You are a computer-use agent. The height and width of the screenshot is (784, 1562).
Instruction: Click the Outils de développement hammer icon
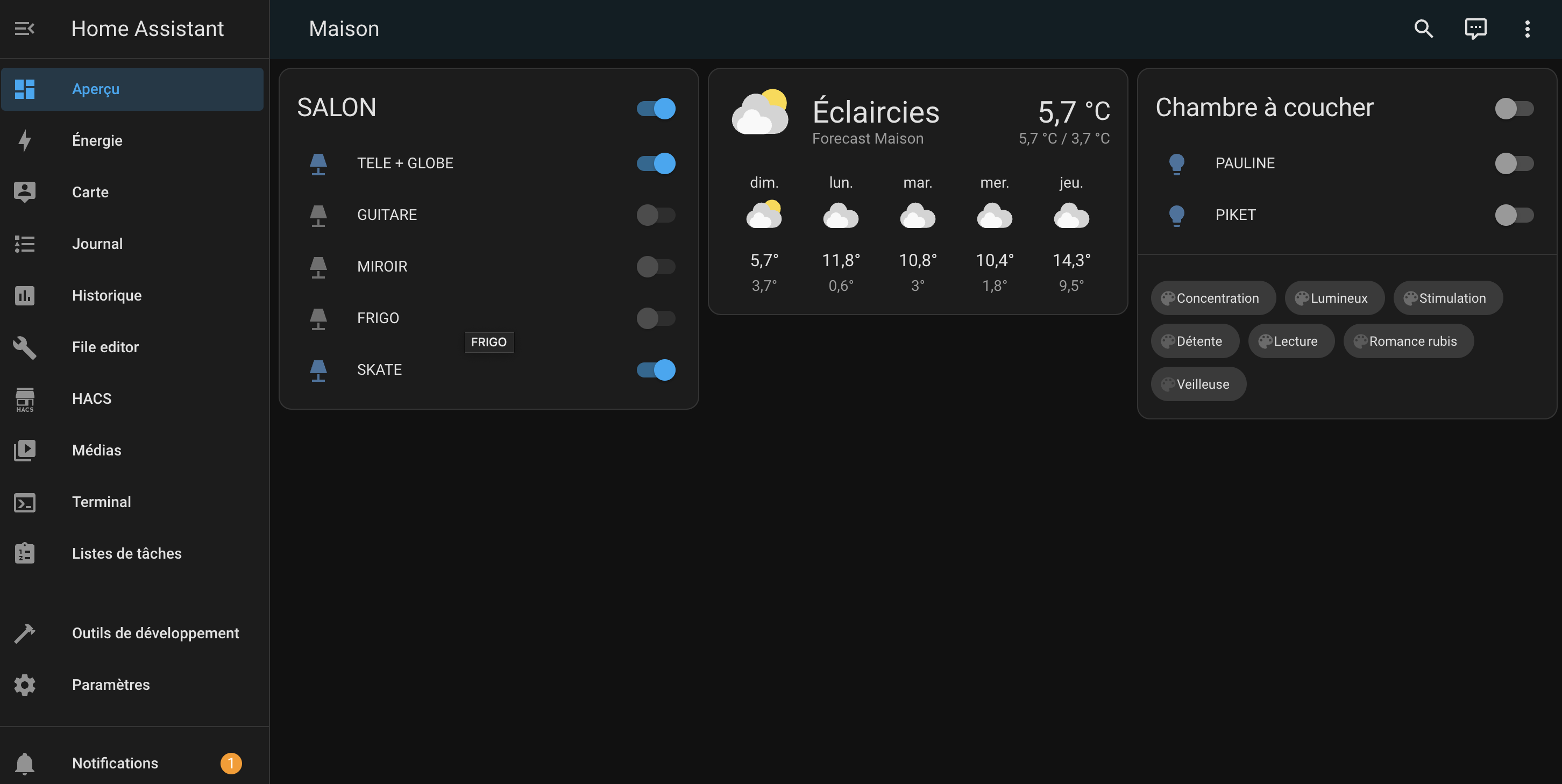click(x=24, y=633)
